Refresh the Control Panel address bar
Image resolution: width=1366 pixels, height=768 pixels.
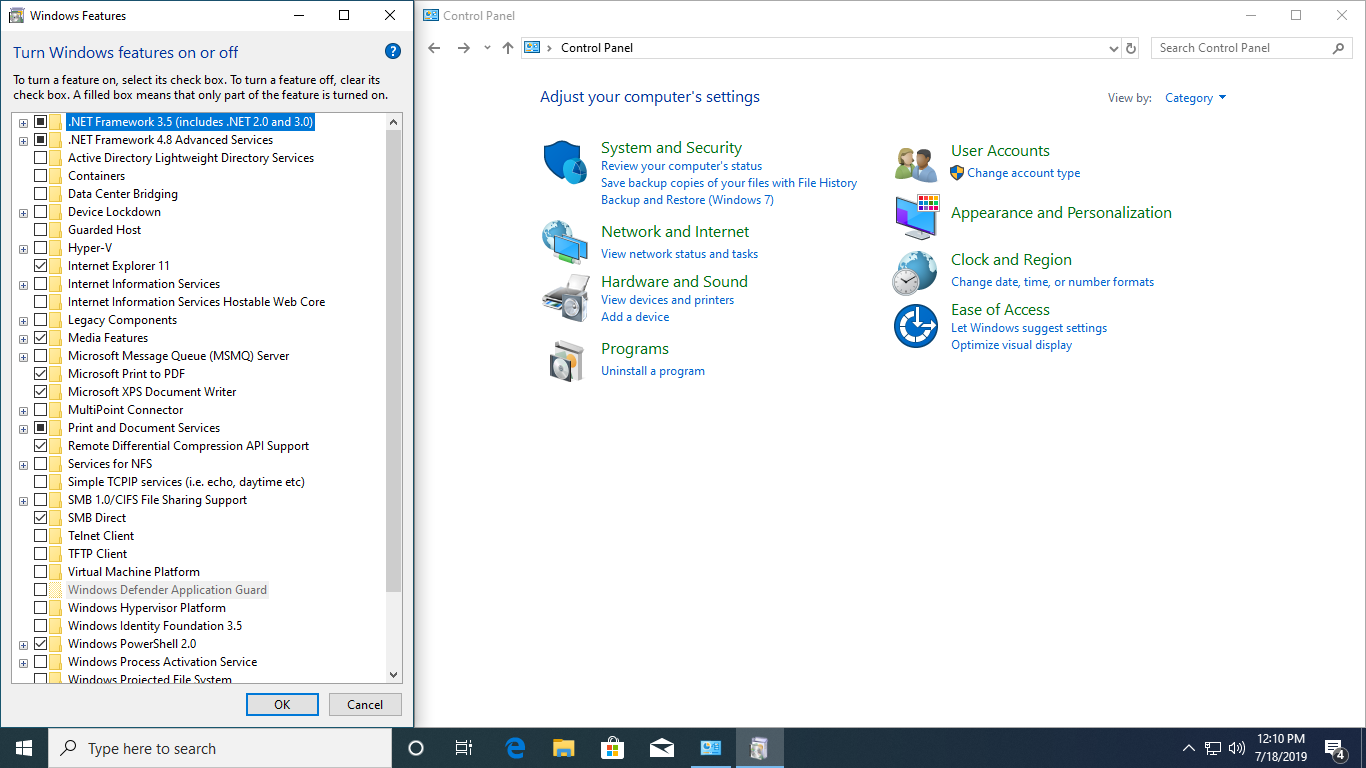click(1131, 48)
